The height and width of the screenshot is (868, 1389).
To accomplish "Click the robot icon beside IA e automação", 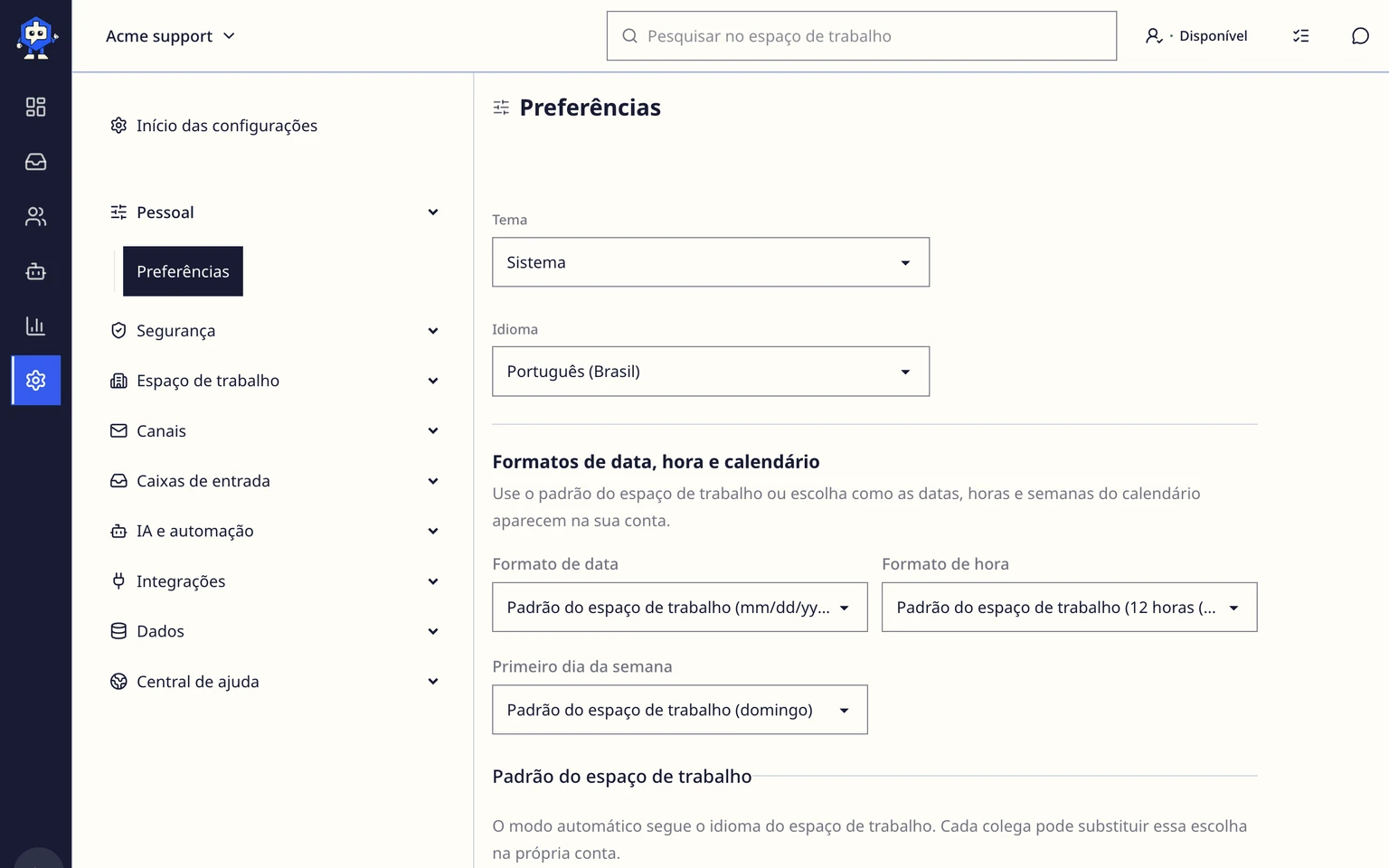I will click(x=118, y=531).
